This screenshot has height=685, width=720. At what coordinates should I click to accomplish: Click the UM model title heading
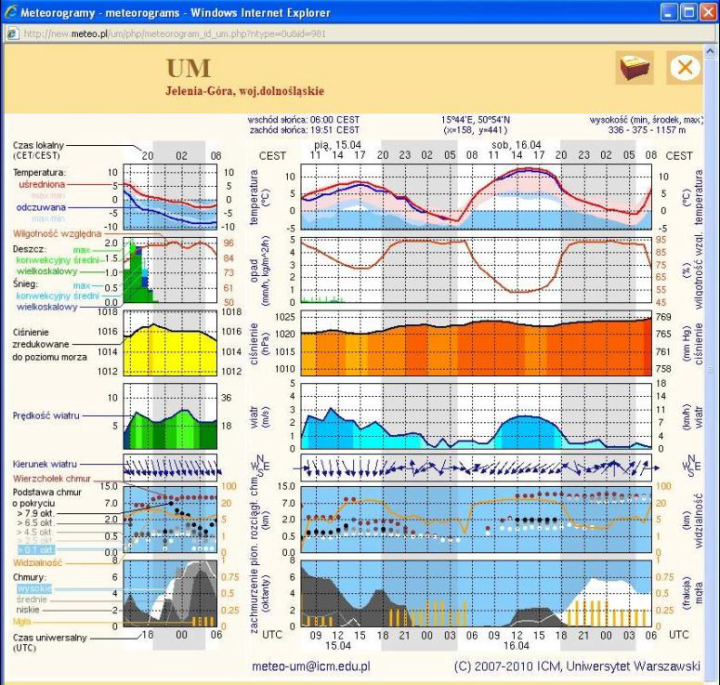(x=188, y=68)
